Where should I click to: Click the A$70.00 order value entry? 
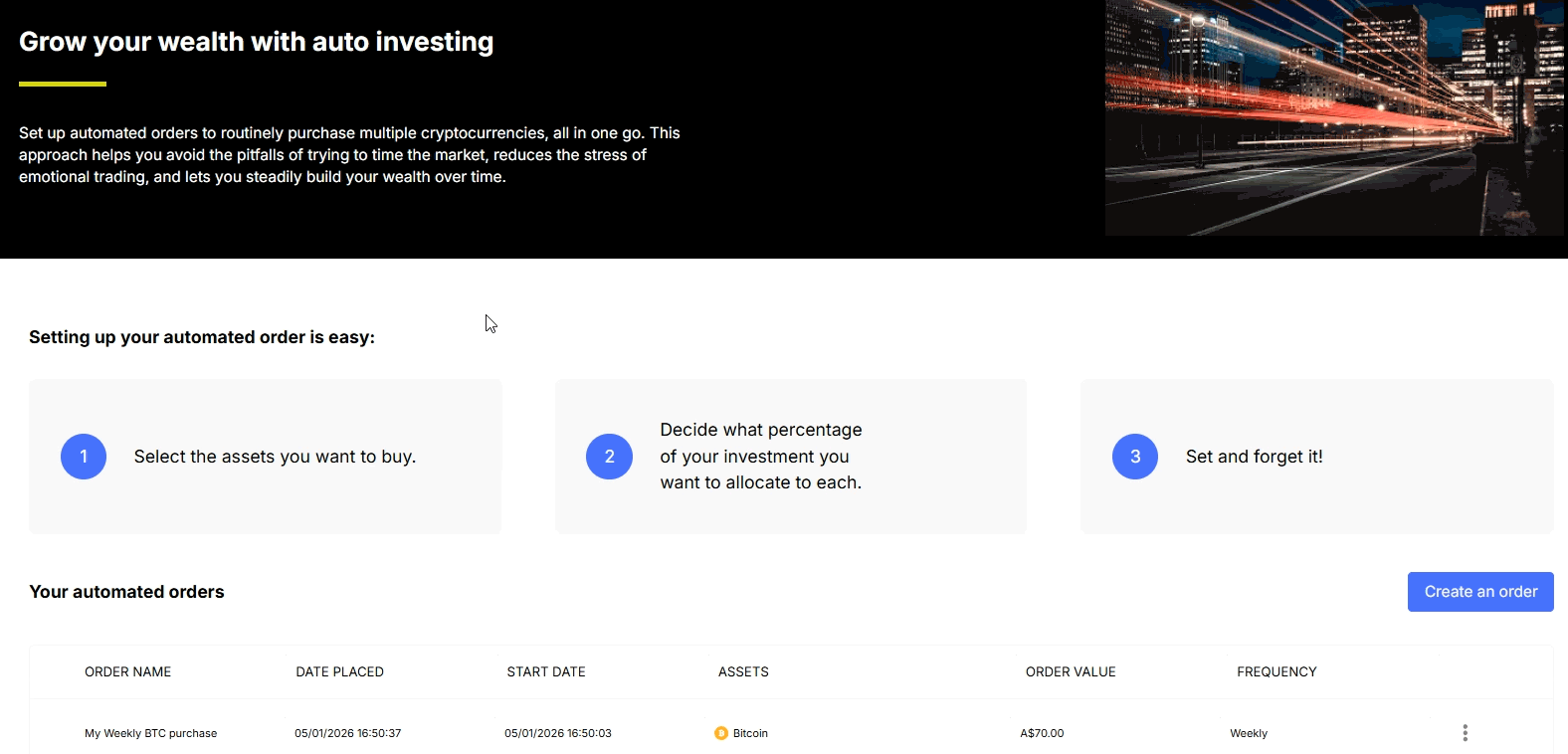point(1042,732)
